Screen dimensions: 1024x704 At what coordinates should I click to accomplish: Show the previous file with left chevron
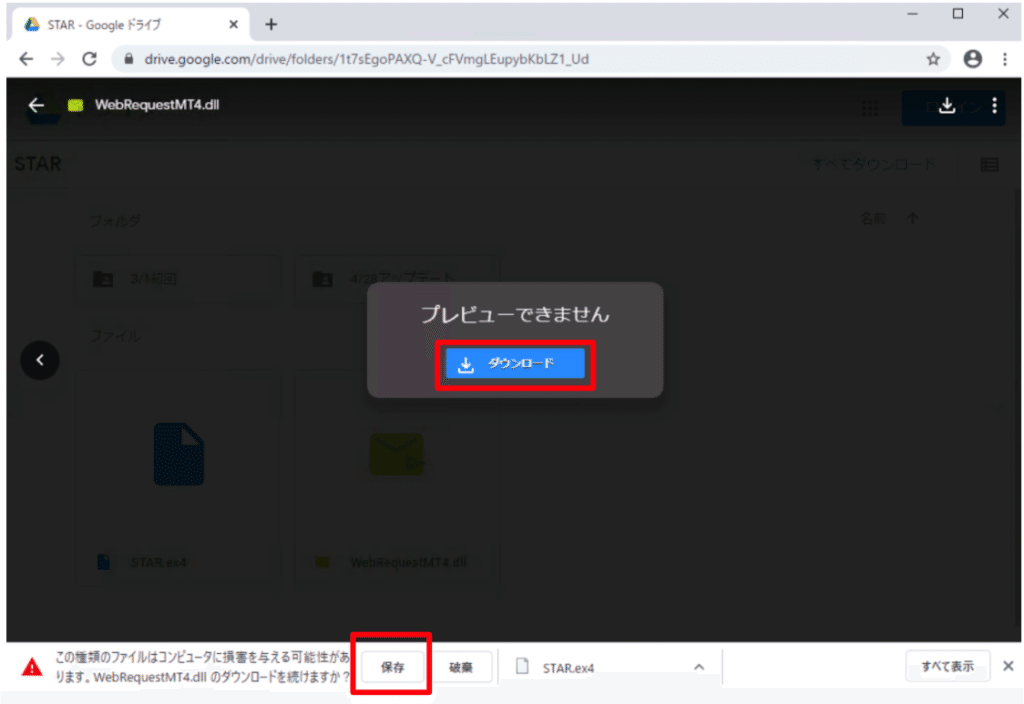click(x=40, y=360)
